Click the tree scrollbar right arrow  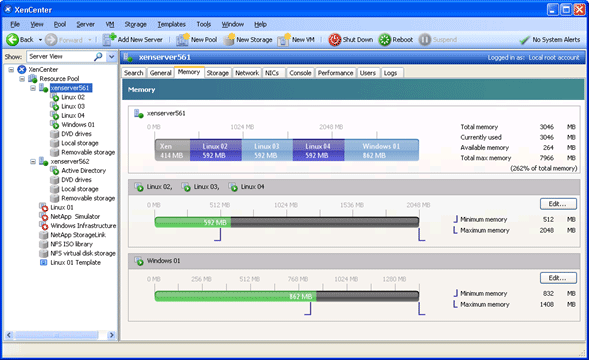(x=111, y=335)
